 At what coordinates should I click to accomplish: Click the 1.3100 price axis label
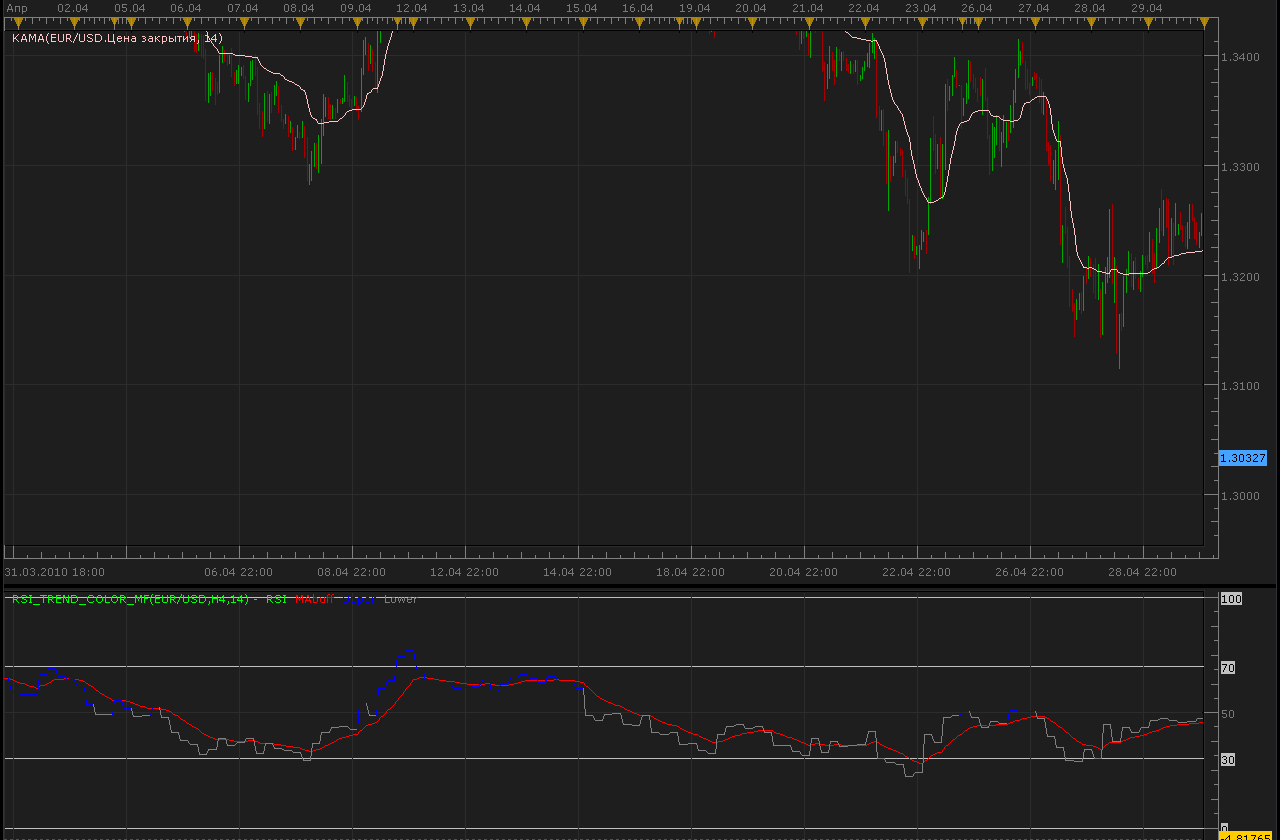point(1240,386)
